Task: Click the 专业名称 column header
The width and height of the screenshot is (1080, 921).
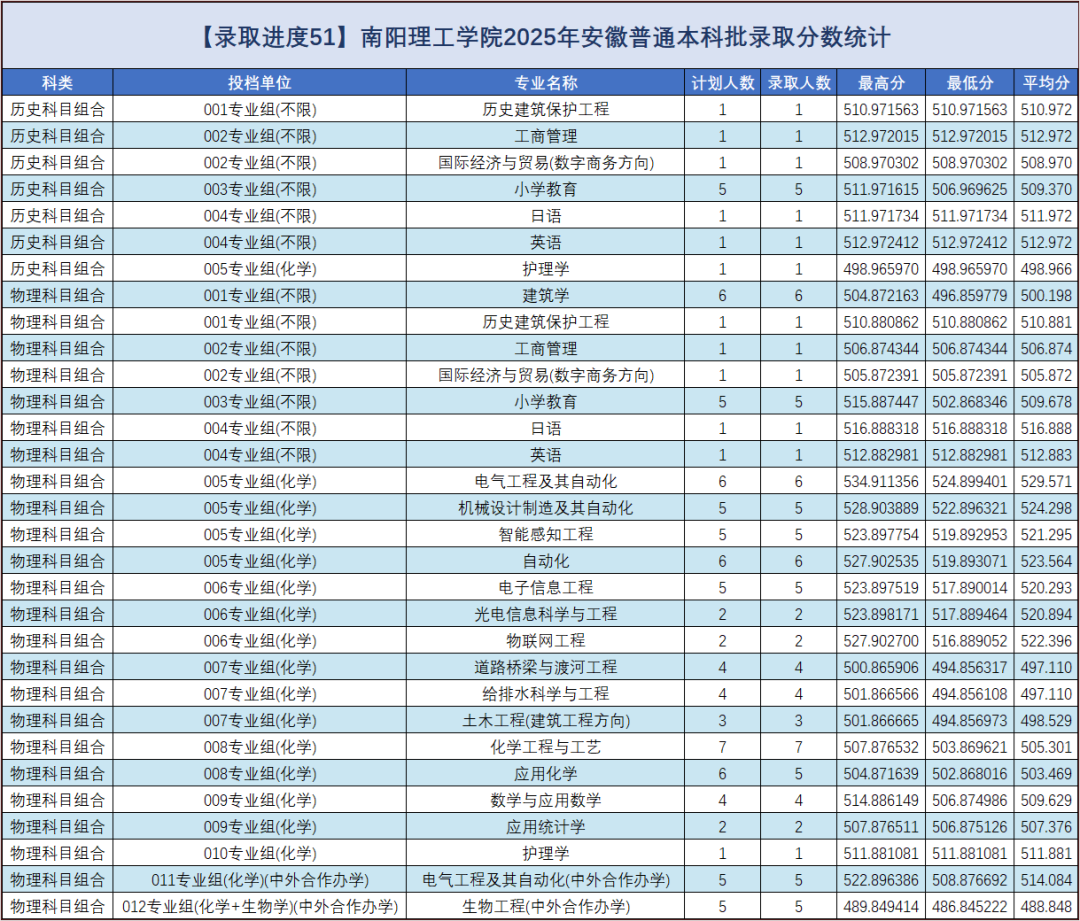Action: (546, 83)
